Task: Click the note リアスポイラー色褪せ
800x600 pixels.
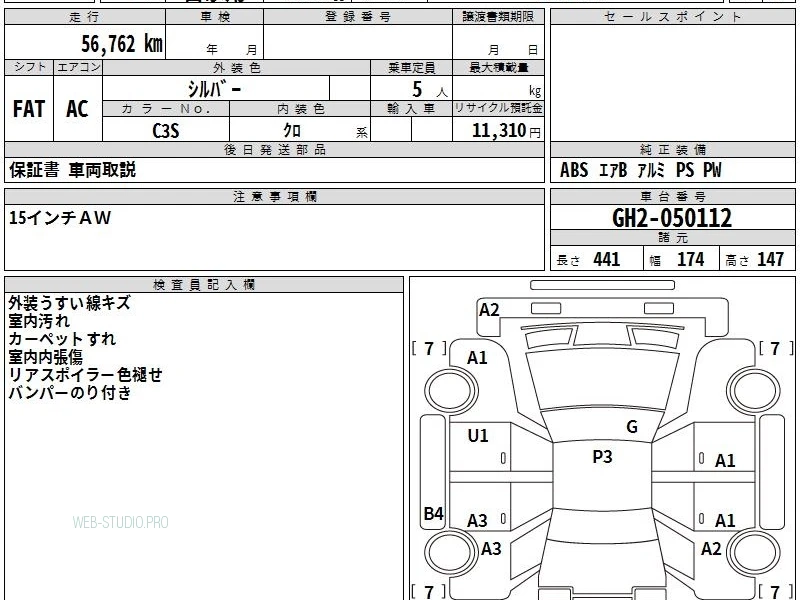Action: [x=85, y=374]
